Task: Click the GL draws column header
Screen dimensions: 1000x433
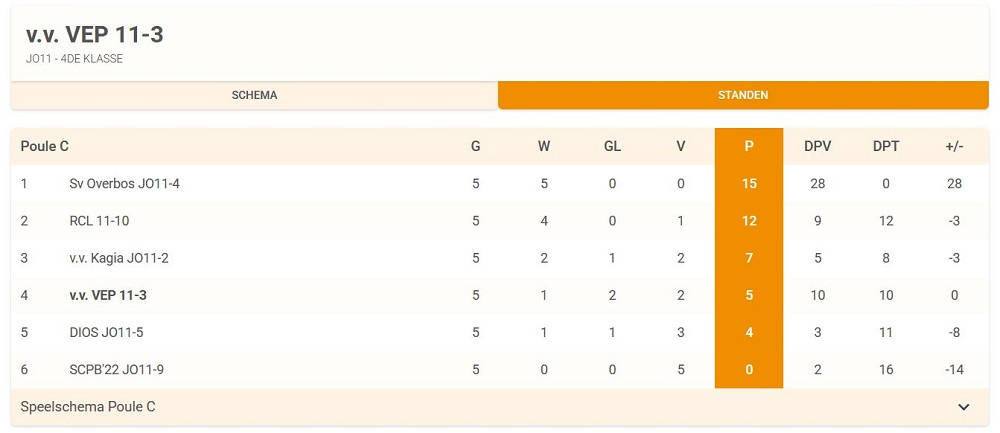Action: click(x=612, y=146)
